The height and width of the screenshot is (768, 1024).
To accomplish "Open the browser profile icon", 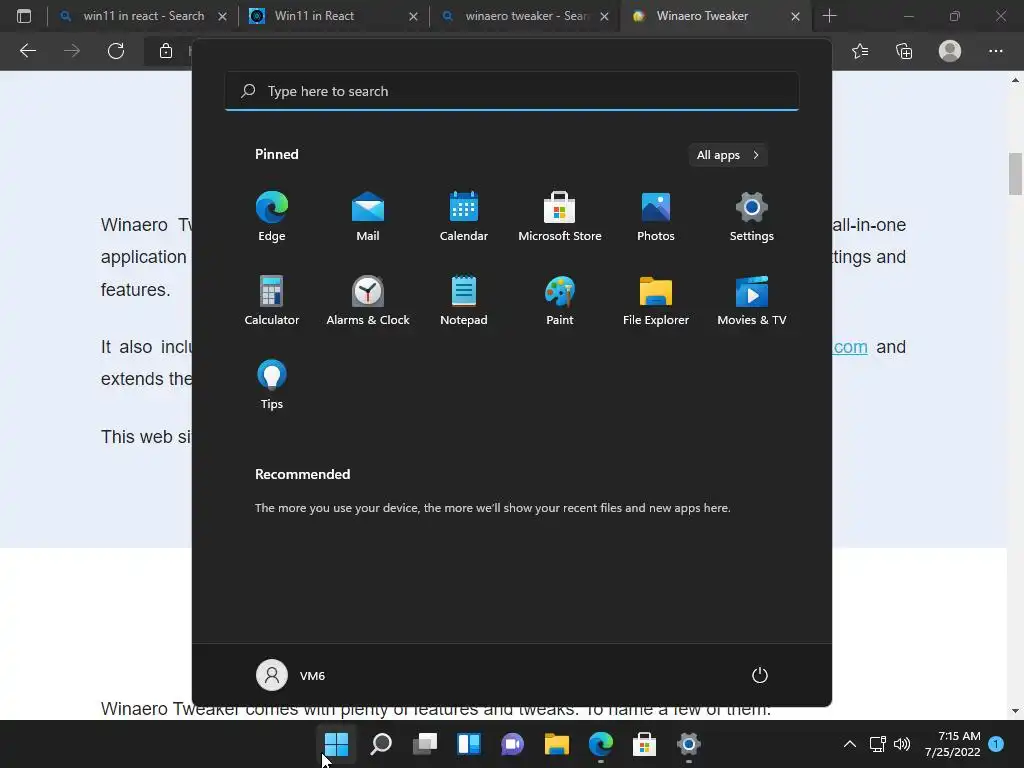I will click(x=950, y=51).
